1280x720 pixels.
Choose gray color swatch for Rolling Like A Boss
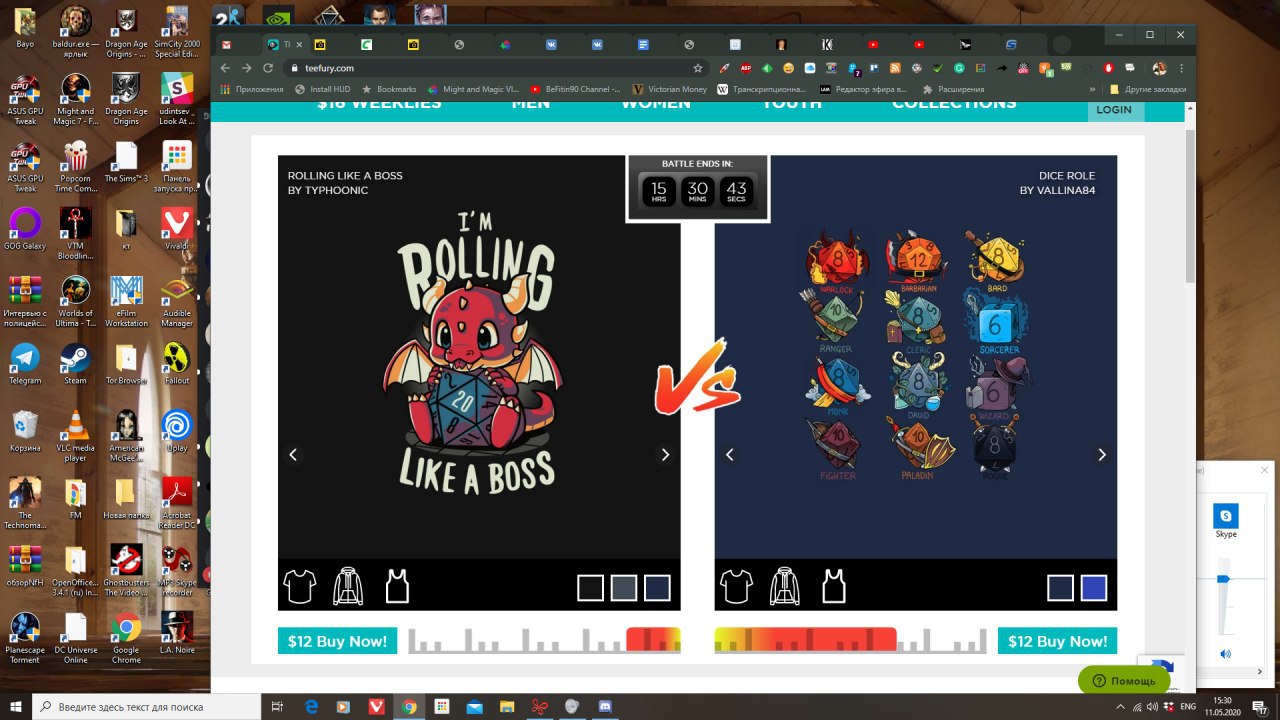[x=624, y=588]
